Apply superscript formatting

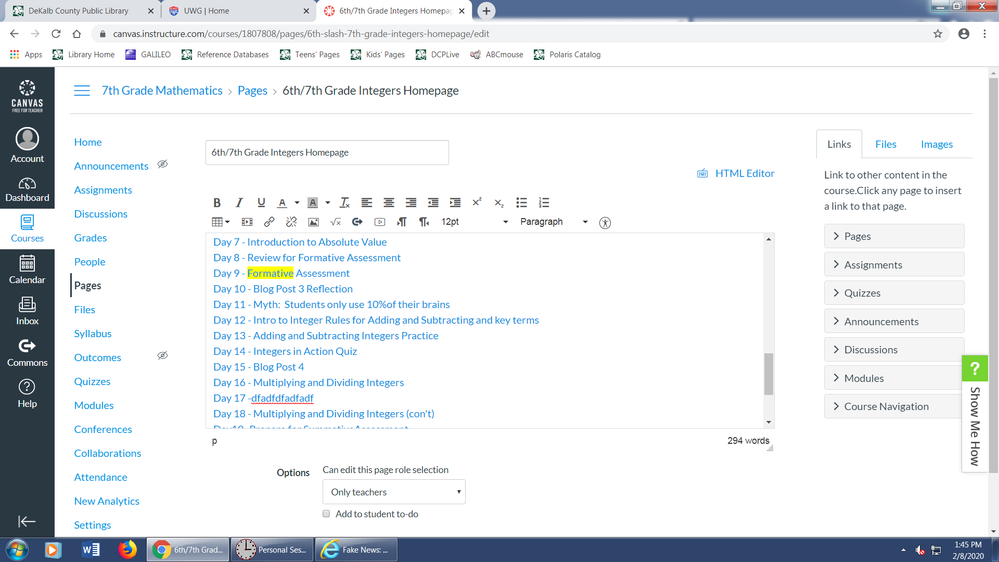tap(477, 203)
